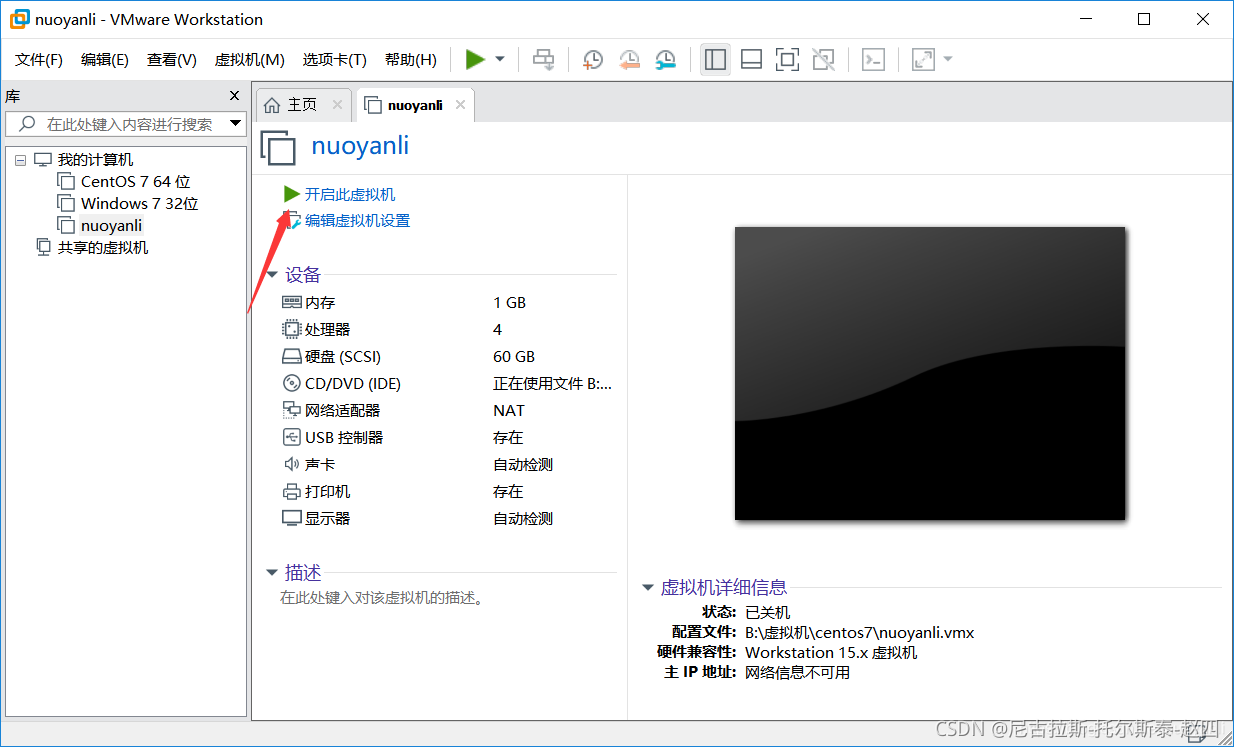Collapse 我的计算机 in the library tree
This screenshot has height=747, width=1234.
click(x=20, y=159)
